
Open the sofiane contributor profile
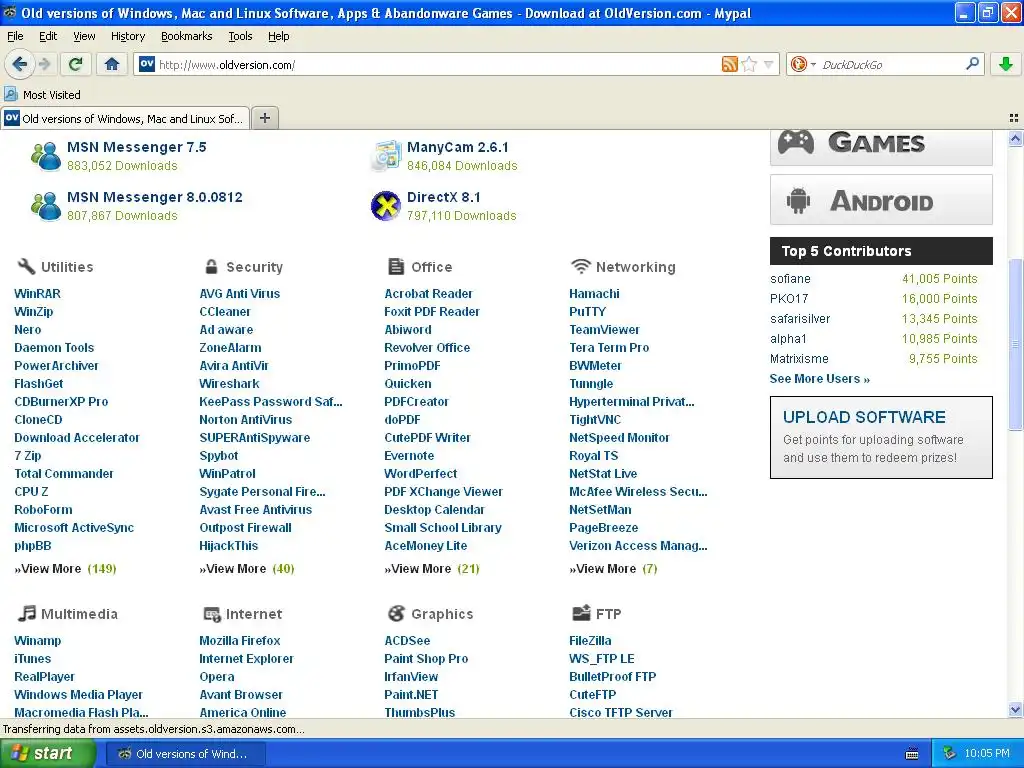(790, 279)
